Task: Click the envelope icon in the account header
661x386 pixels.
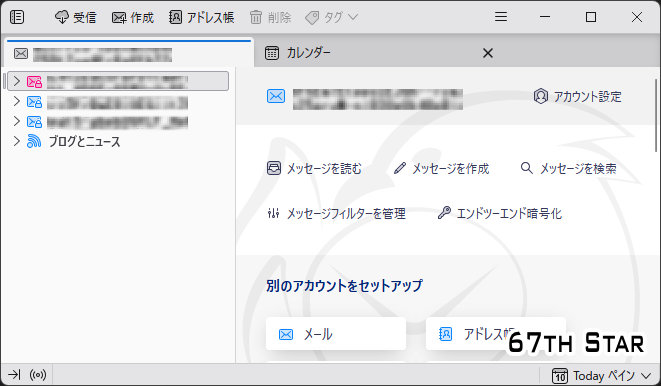Action: click(x=276, y=96)
